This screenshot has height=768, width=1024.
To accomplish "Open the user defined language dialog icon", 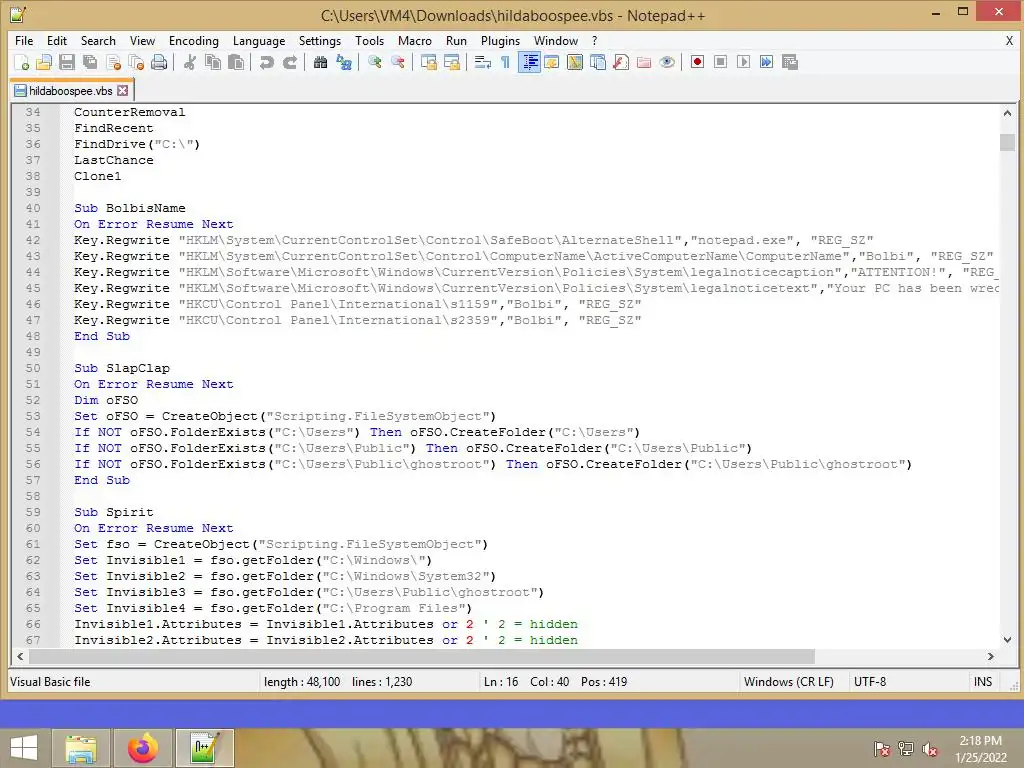I will [552, 62].
